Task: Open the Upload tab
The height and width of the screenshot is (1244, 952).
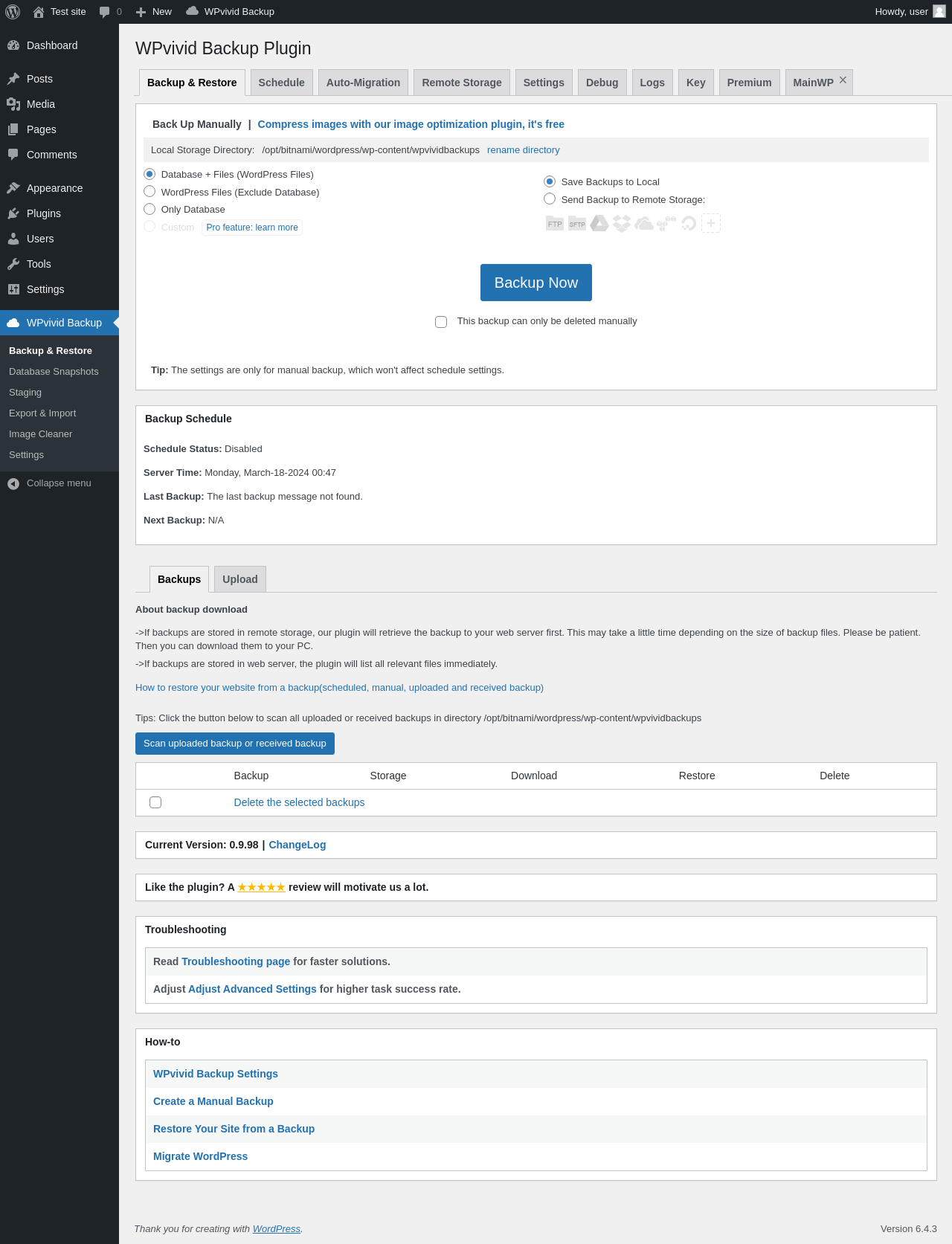Action: tap(239, 579)
